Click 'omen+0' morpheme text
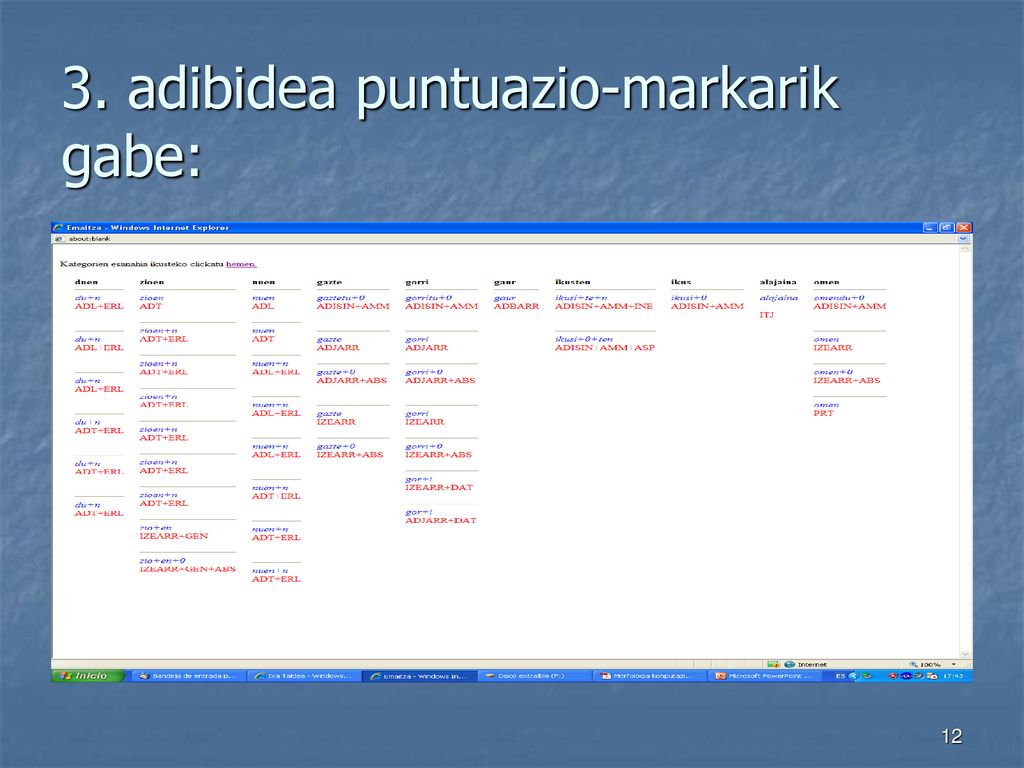The height and width of the screenshot is (768, 1024). (x=833, y=372)
